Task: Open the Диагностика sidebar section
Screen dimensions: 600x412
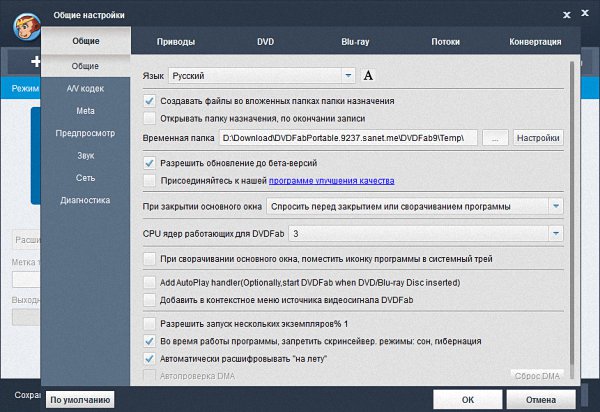Action: (x=85, y=200)
